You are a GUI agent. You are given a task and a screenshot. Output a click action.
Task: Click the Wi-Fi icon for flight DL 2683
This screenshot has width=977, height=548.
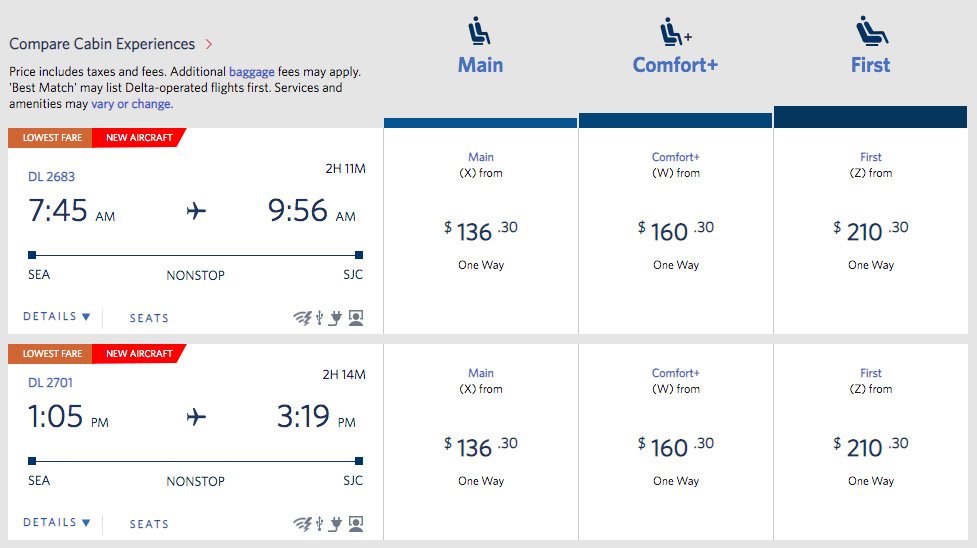click(x=302, y=319)
